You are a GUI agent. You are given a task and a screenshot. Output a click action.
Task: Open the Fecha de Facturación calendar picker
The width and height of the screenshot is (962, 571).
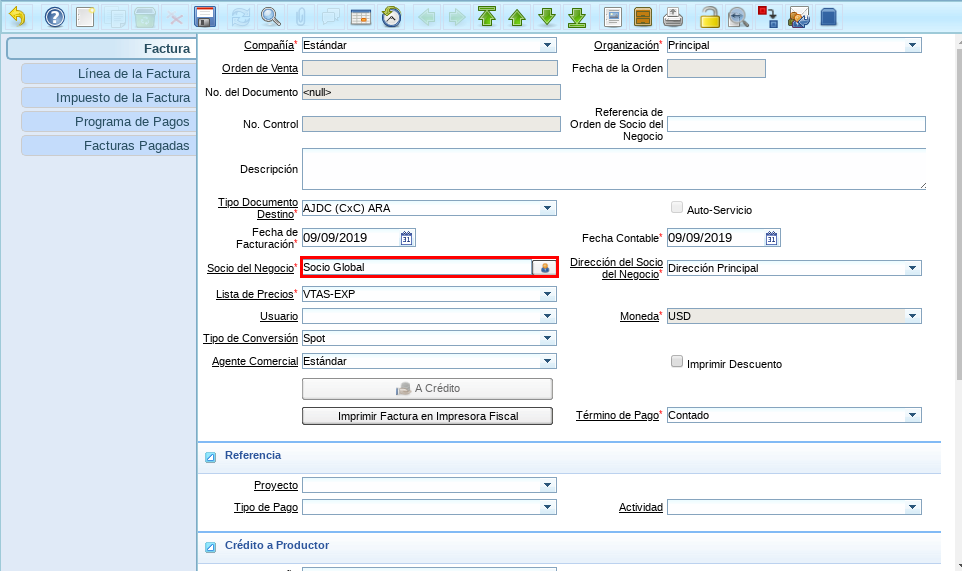(x=407, y=238)
